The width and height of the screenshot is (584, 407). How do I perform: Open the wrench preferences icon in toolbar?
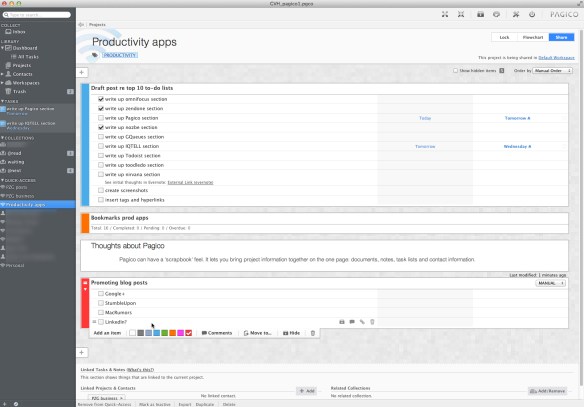516,14
